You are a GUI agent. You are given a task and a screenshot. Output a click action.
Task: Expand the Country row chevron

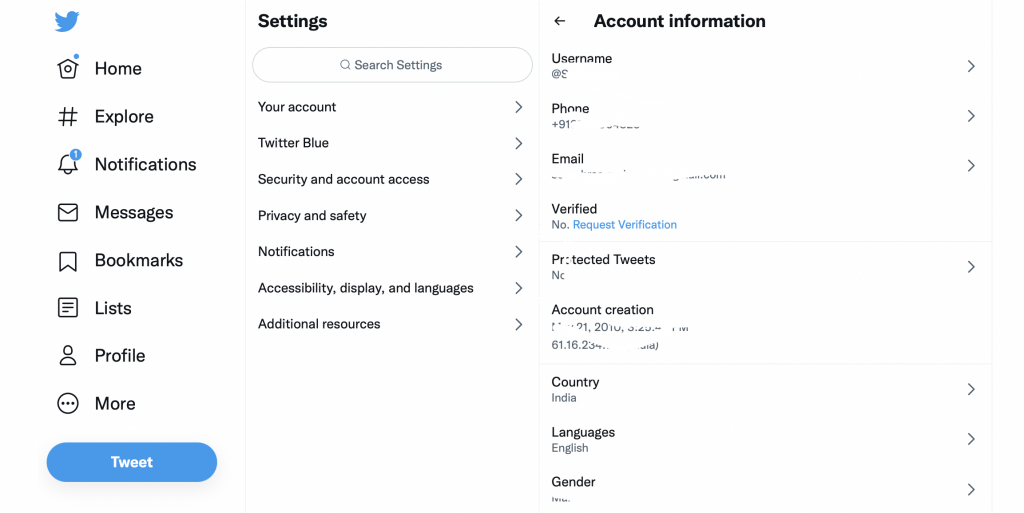coord(970,389)
